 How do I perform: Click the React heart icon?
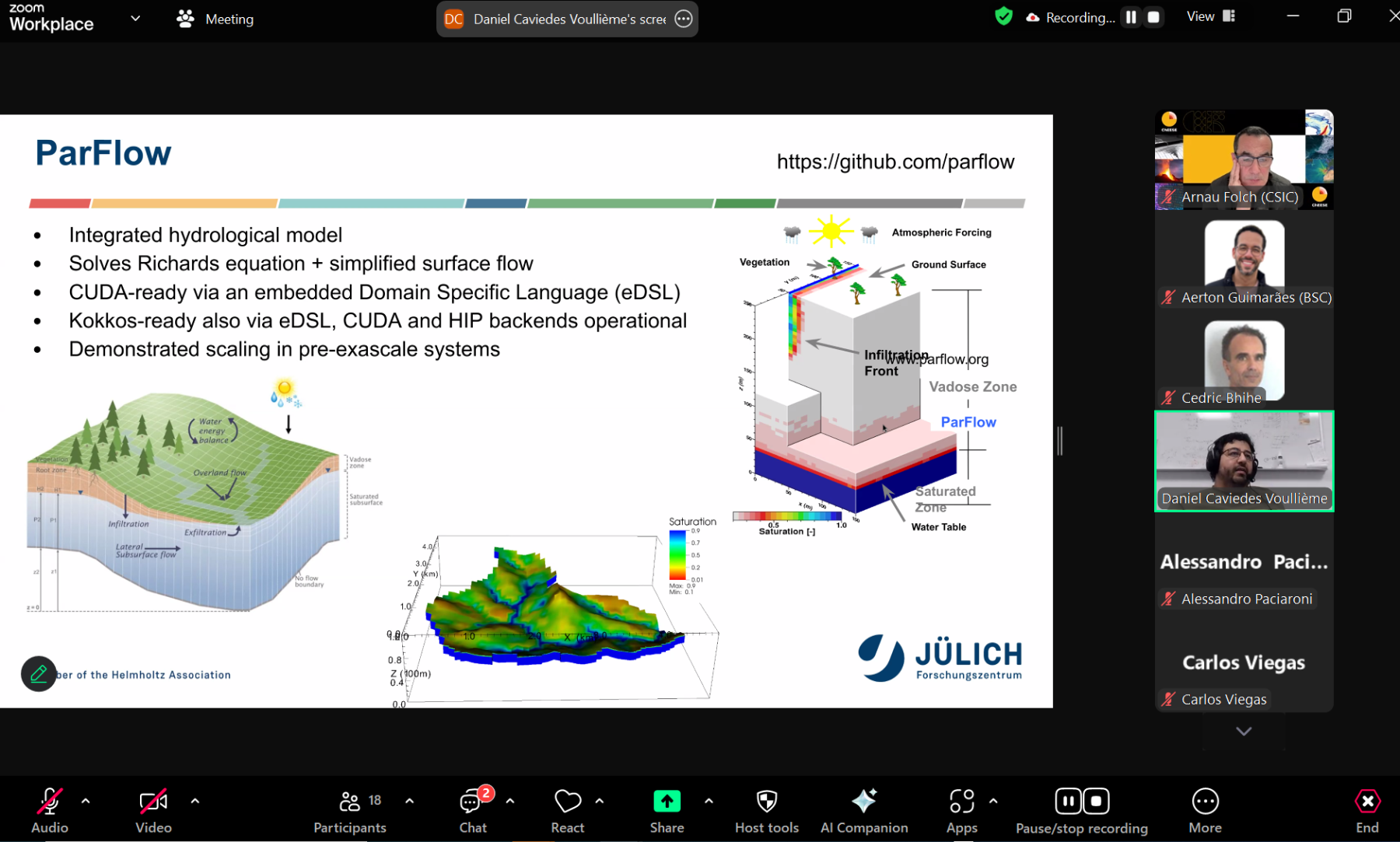click(x=567, y=810)
